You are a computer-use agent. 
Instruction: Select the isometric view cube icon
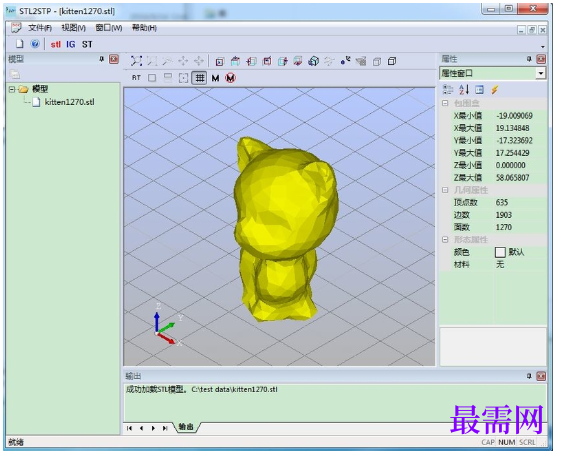click(314, 61)
